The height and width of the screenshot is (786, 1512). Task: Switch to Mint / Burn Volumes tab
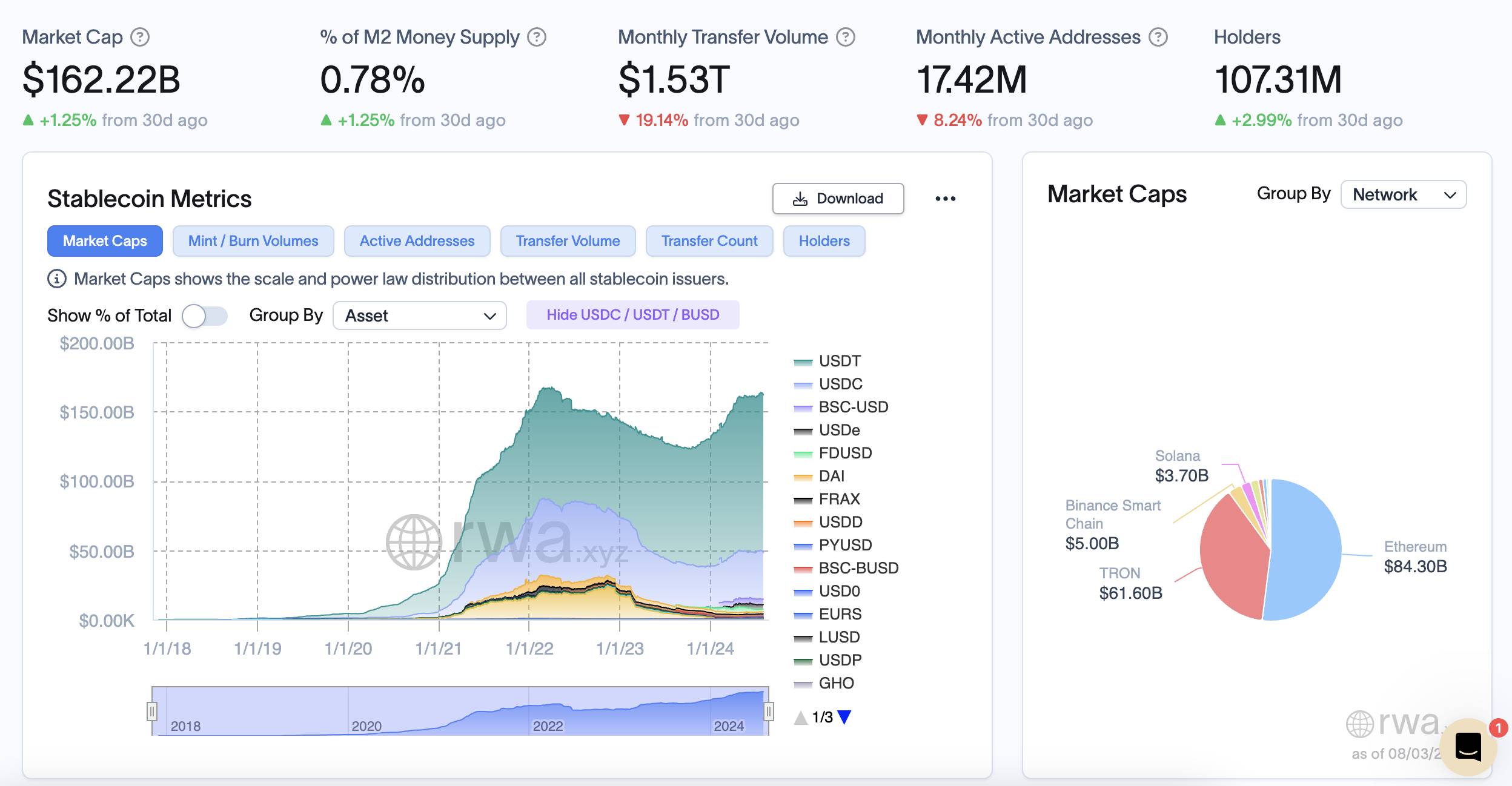click(x=253, y=241)
